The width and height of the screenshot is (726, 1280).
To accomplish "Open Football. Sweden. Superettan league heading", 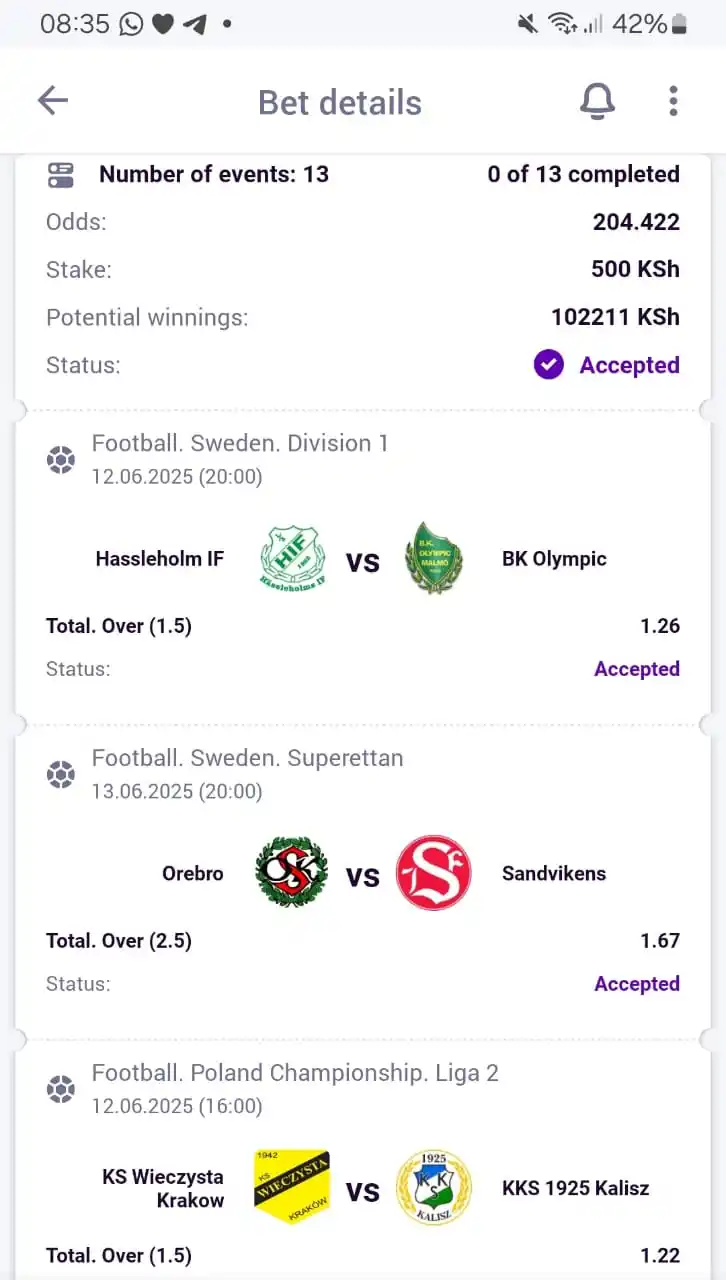I will tap(248, 758).
